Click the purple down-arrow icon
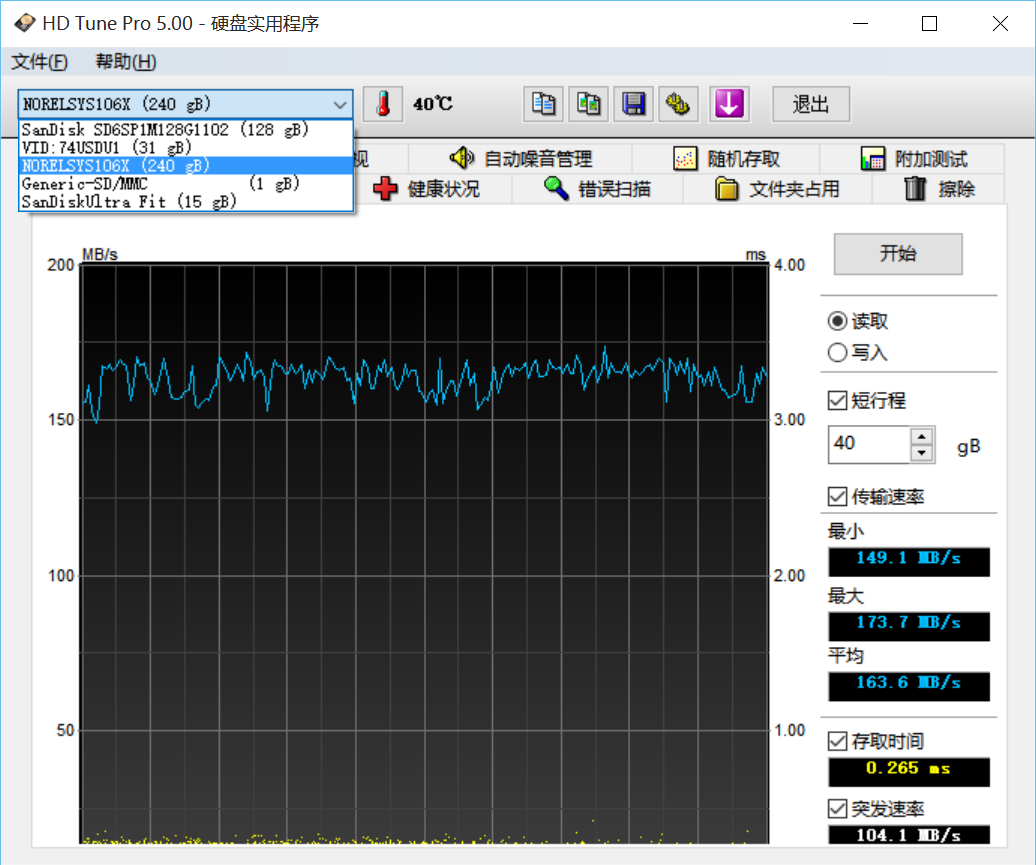This screenshot has width=1036, height=865. coord(729,104)
